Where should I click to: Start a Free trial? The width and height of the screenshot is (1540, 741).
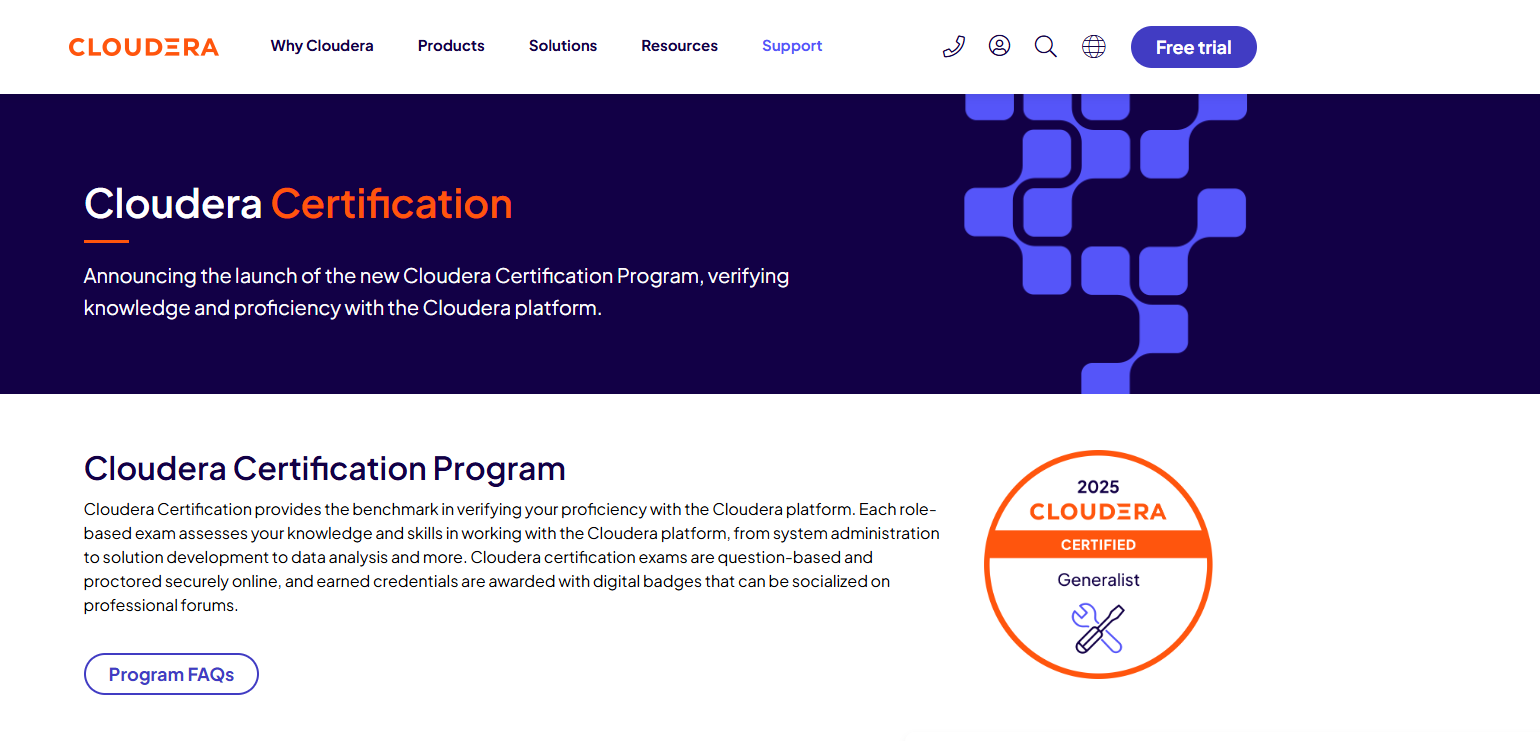click(1194, 47)
